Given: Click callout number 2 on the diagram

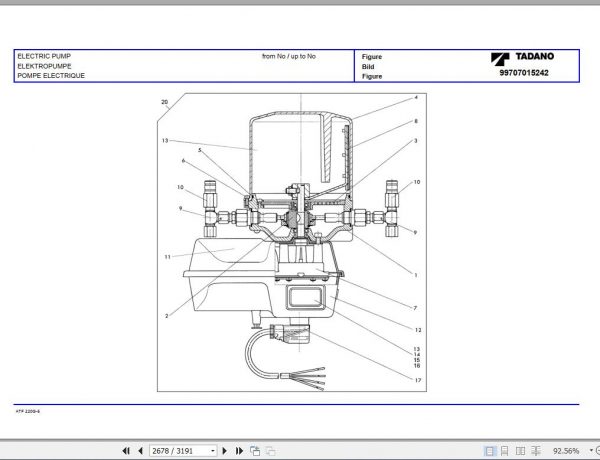Looking at the screenshot, I should pyautogui.click(x=166, y=316).
